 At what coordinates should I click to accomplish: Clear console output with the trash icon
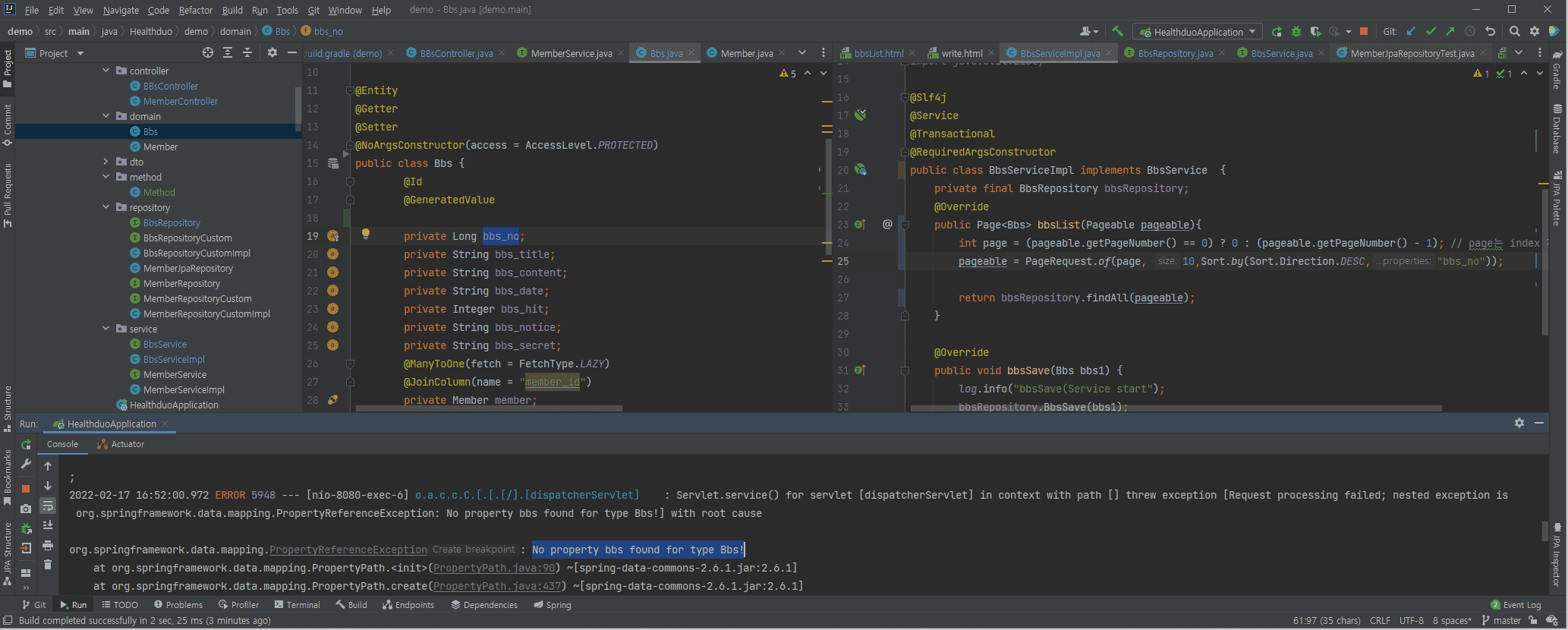pos(48,564)
